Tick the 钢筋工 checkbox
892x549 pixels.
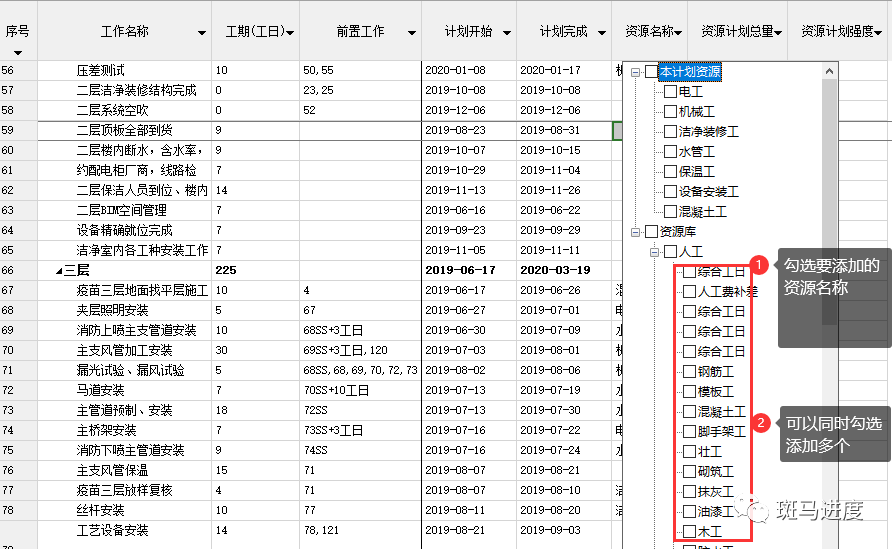point(689,371)
